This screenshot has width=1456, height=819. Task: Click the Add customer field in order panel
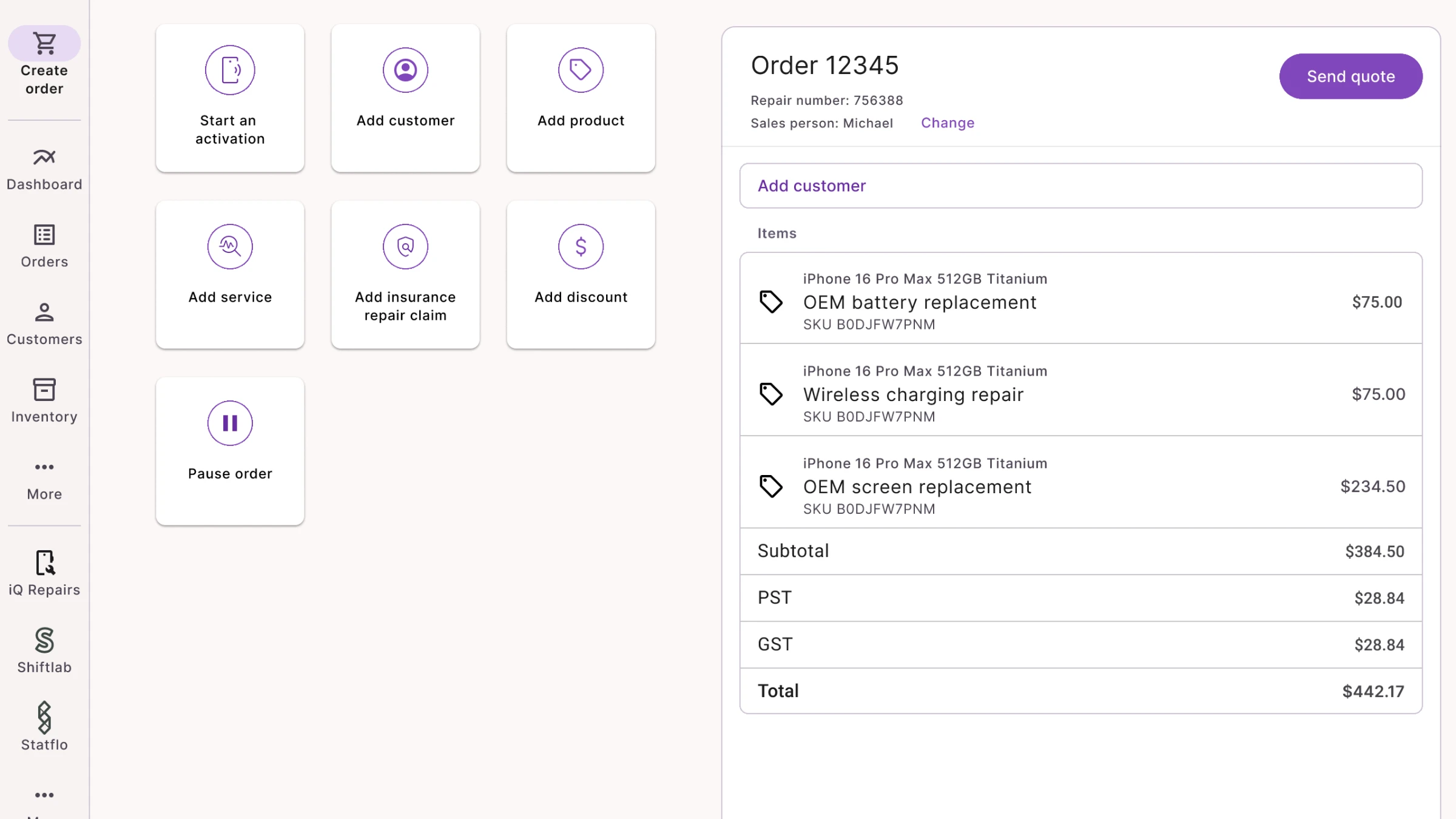1080,186
